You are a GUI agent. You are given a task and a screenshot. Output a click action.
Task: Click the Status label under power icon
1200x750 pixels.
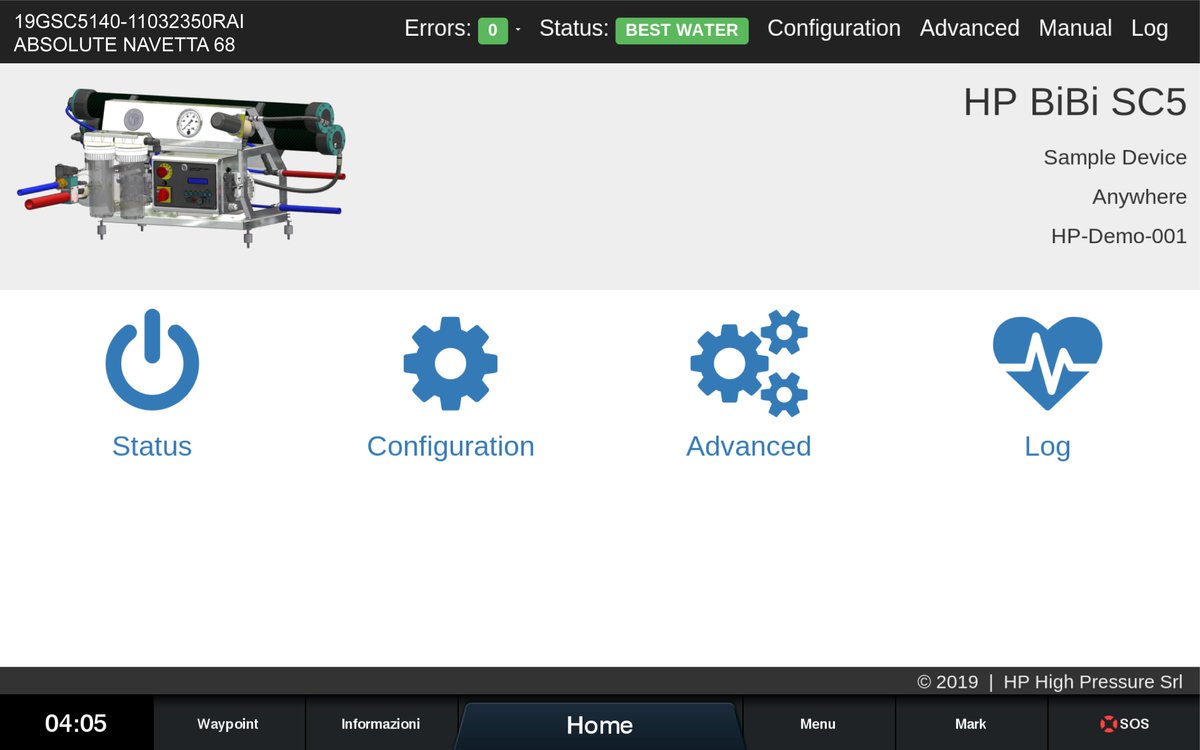tap(152, 446)
